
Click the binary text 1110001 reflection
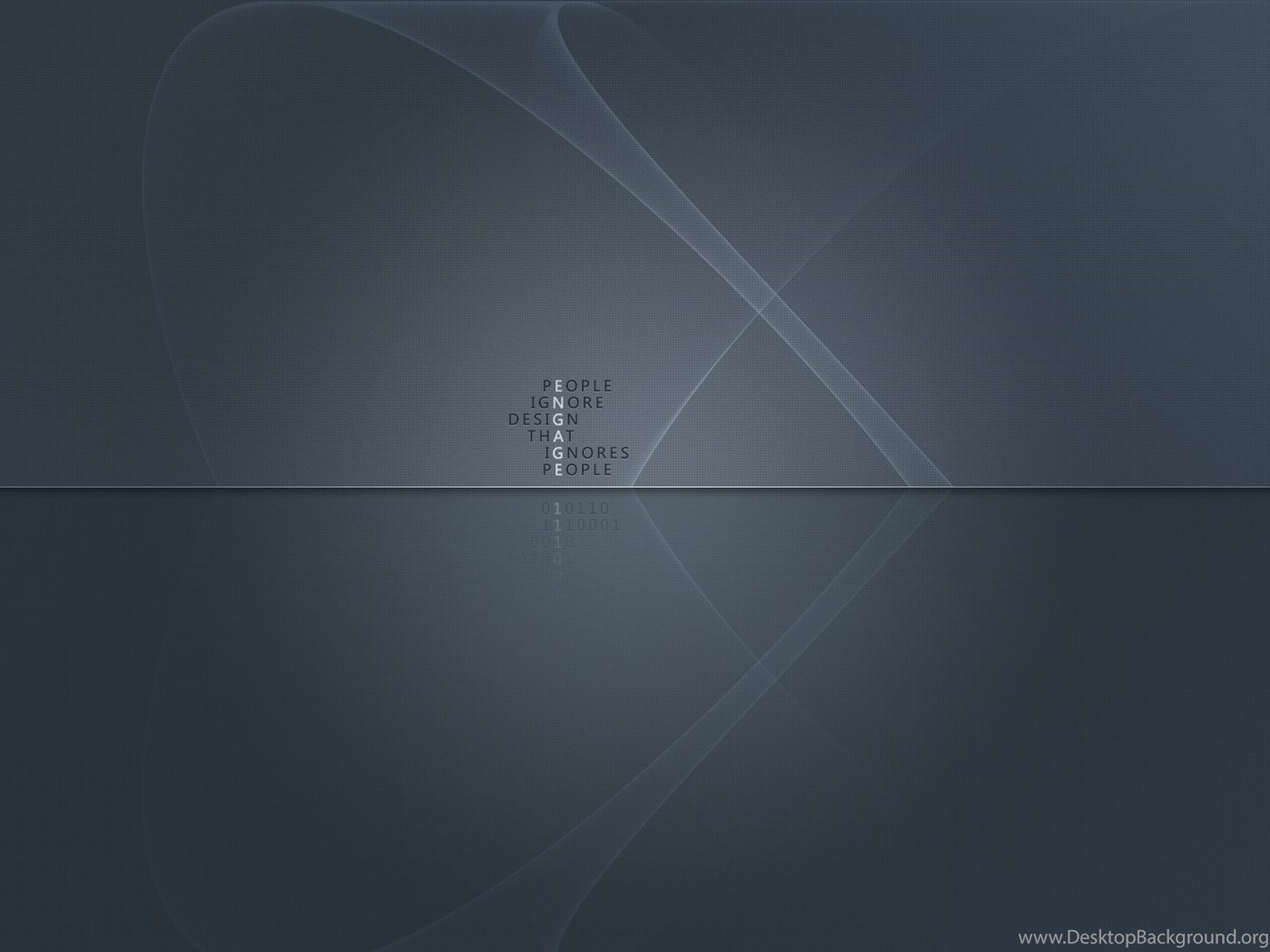[x=581, y=525]
